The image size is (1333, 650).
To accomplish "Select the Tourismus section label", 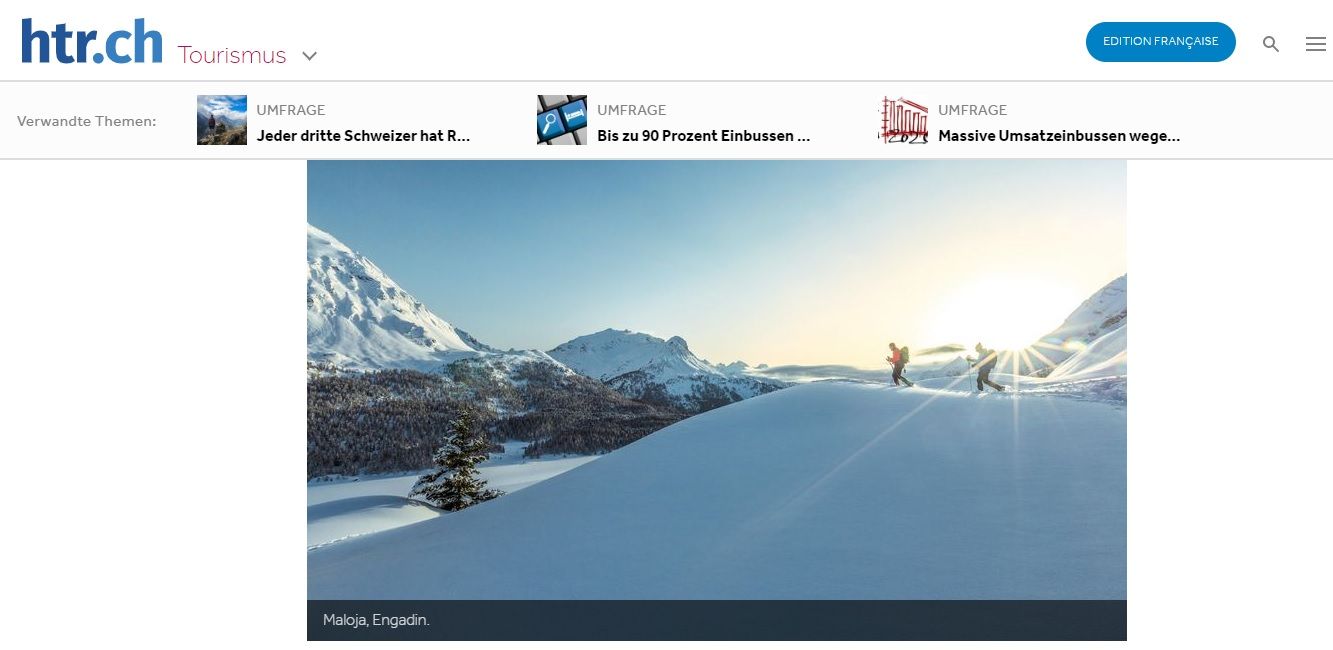I will pyautogui.click(x=232, y=55).
